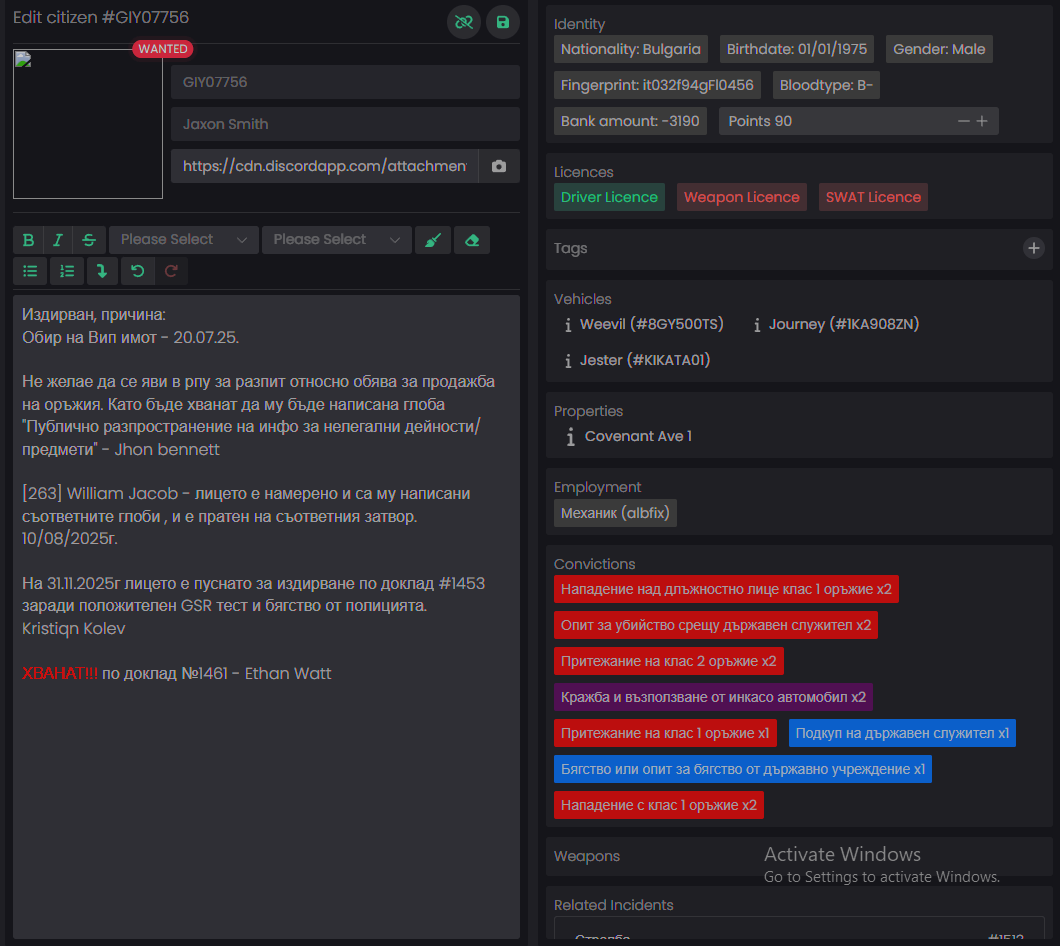This screenshot has height=946, width=1060.
Task: Click the WANTED badge on the photo
Action: pyautogui.click(x=163, y=49)
